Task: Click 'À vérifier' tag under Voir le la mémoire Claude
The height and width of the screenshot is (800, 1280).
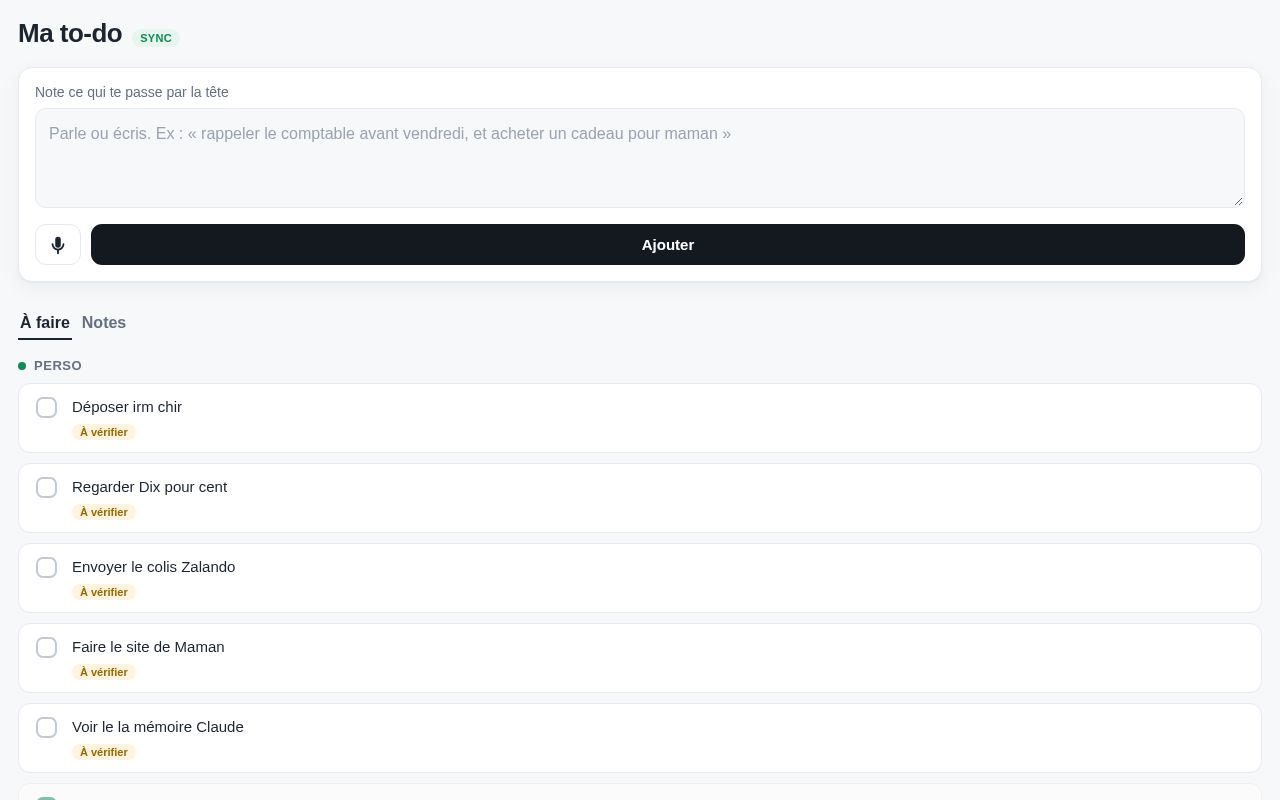Action: pyautogui.click(x=104, y=752)
